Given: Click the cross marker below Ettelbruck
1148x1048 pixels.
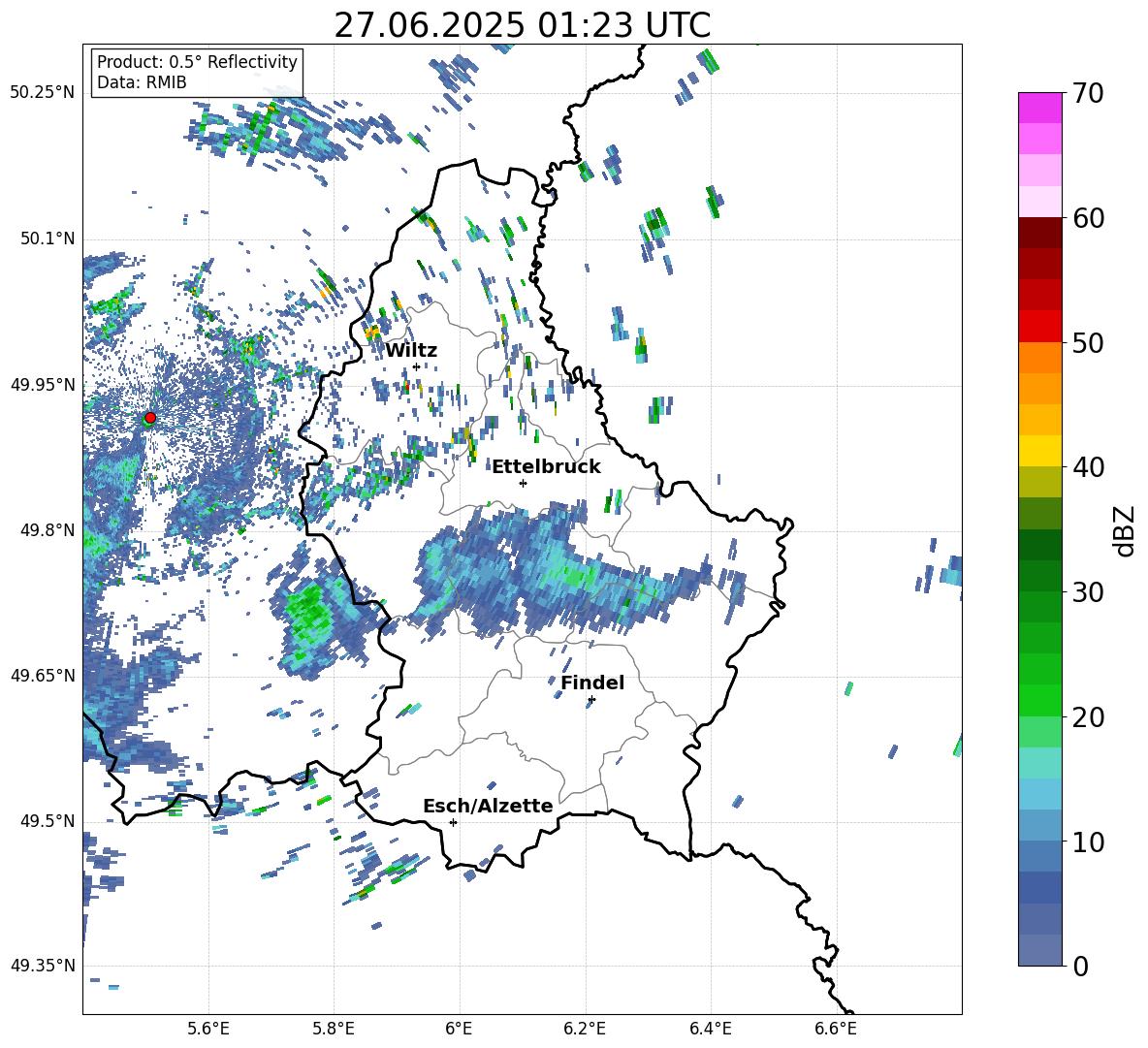Looking at the screenshot, I should 523,483.
